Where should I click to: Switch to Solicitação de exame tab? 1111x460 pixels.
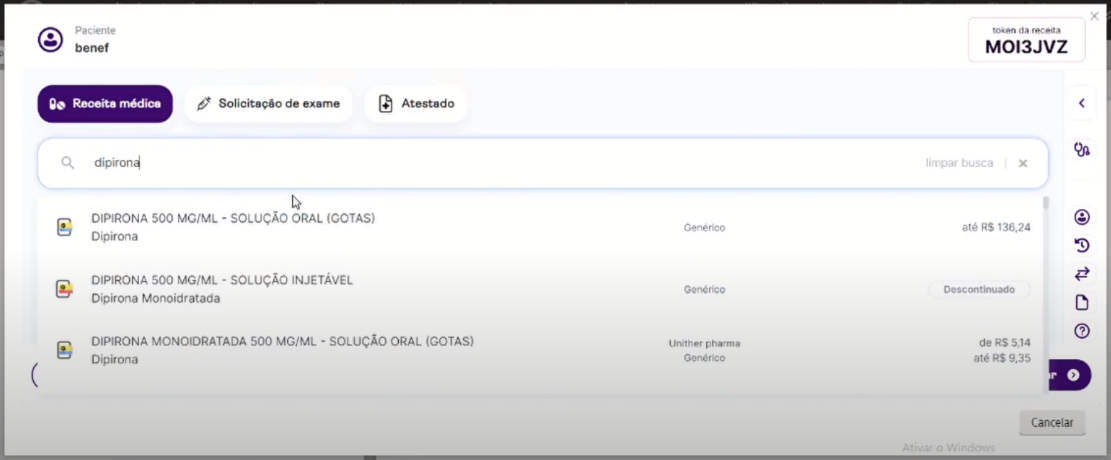[x=269, y=103]
